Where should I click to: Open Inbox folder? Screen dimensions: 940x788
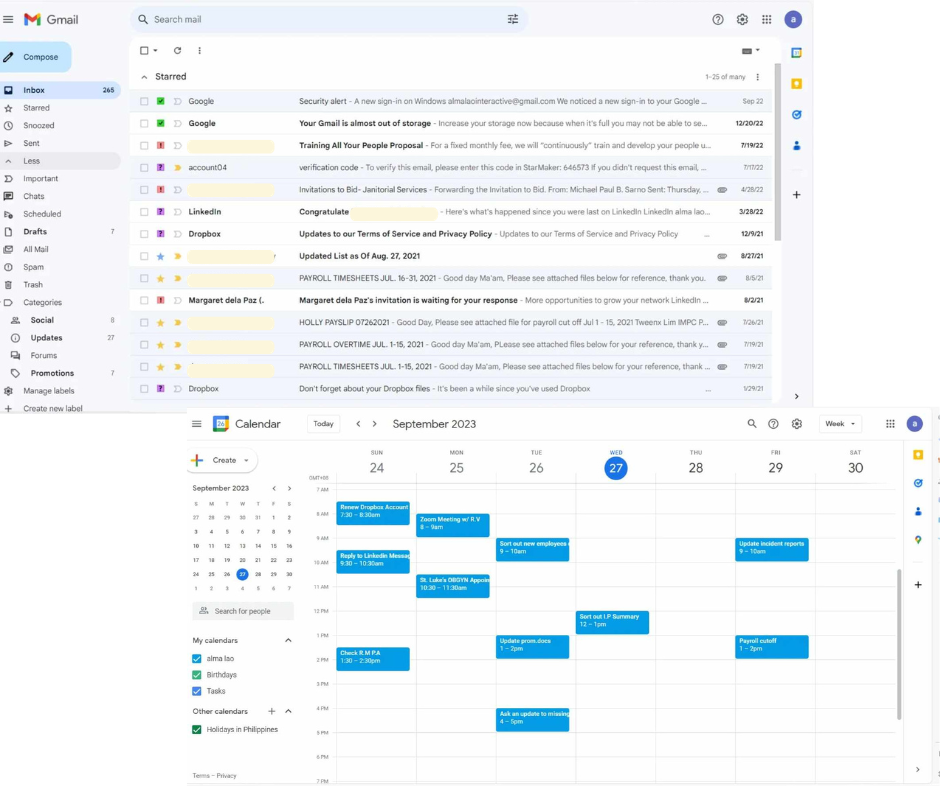(60, 90)
